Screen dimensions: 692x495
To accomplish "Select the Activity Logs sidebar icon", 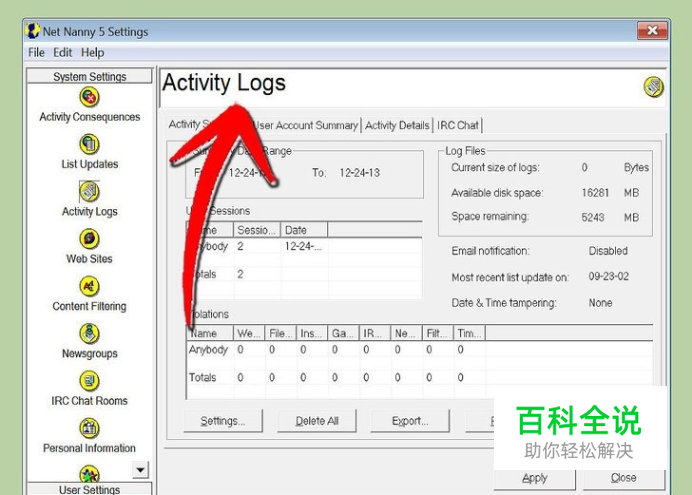I will 89,191.
